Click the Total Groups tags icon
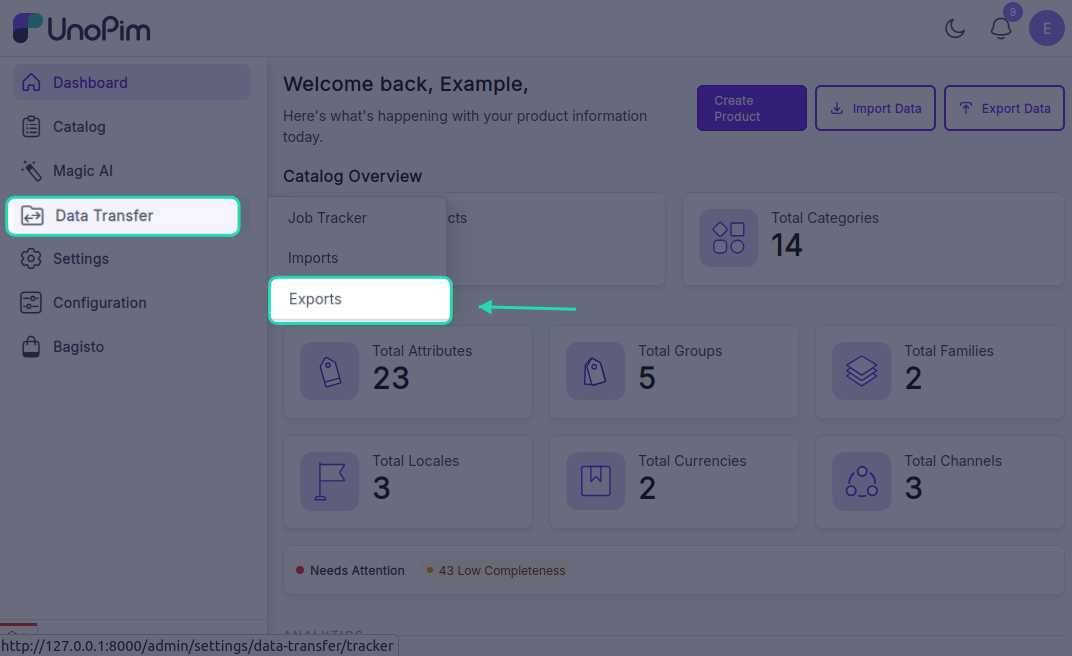The width and height of the screenshot is (1072, 656). point(595,371)
